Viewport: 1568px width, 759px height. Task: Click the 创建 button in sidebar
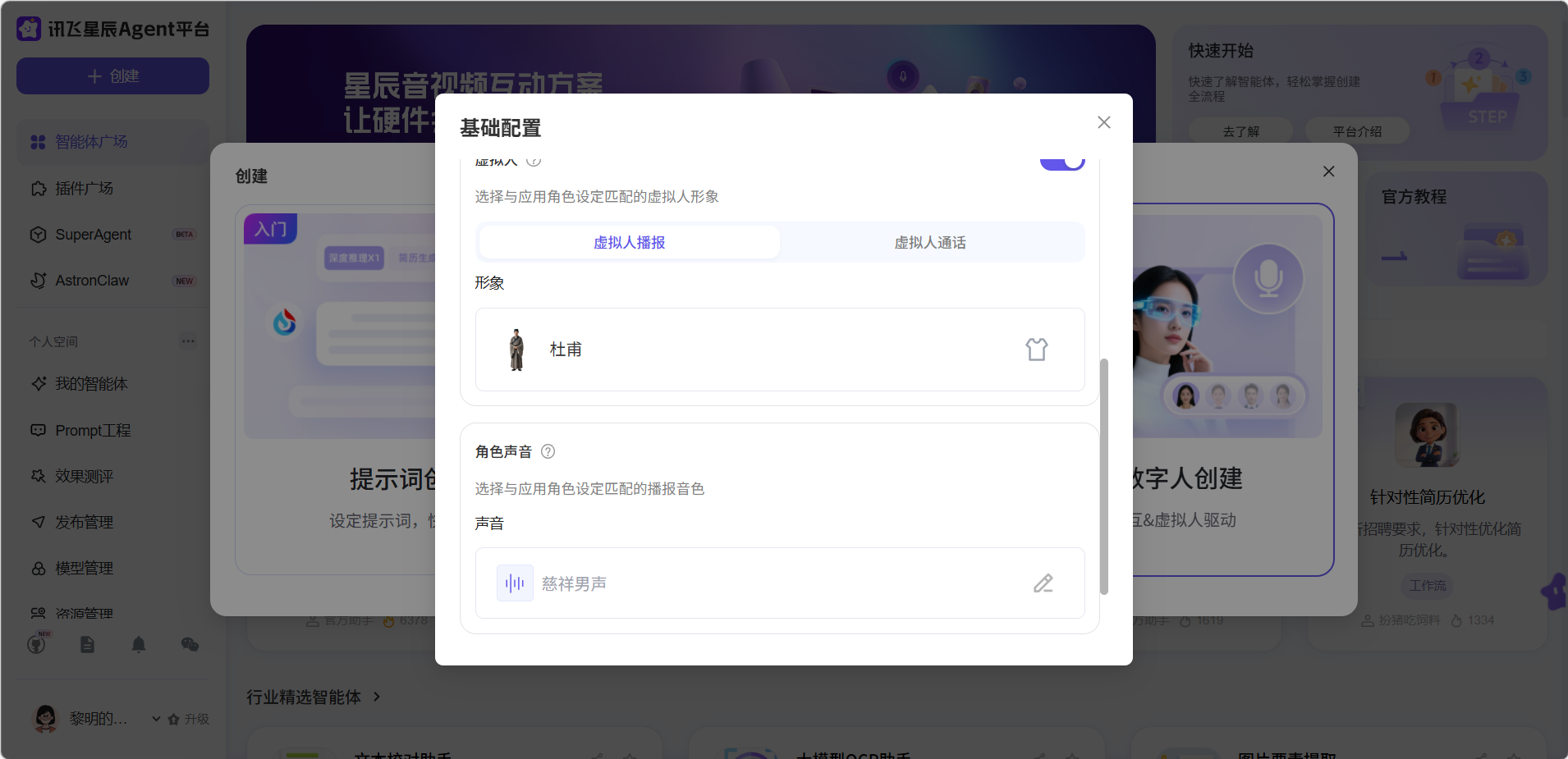[x=112, y=76]
